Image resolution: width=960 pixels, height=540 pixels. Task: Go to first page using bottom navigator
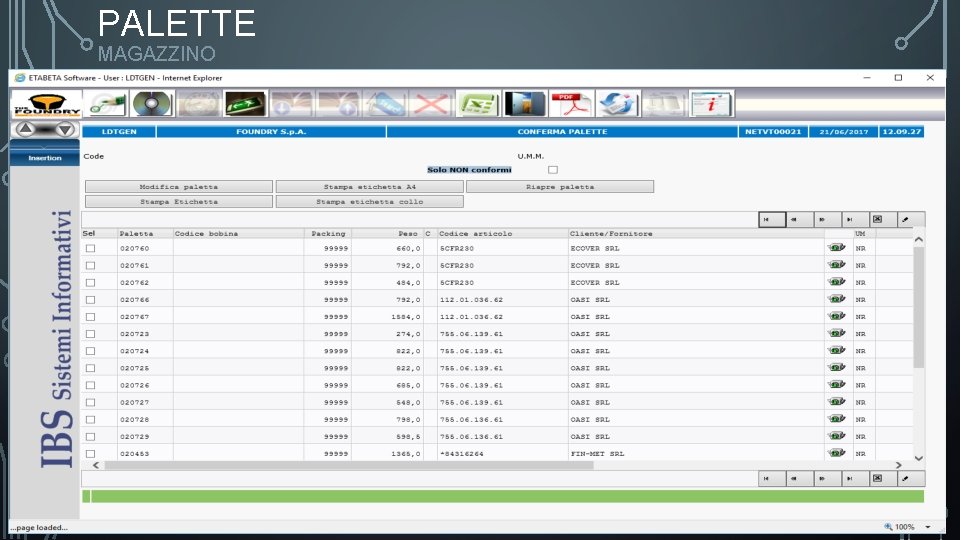[x=772, y=478]
